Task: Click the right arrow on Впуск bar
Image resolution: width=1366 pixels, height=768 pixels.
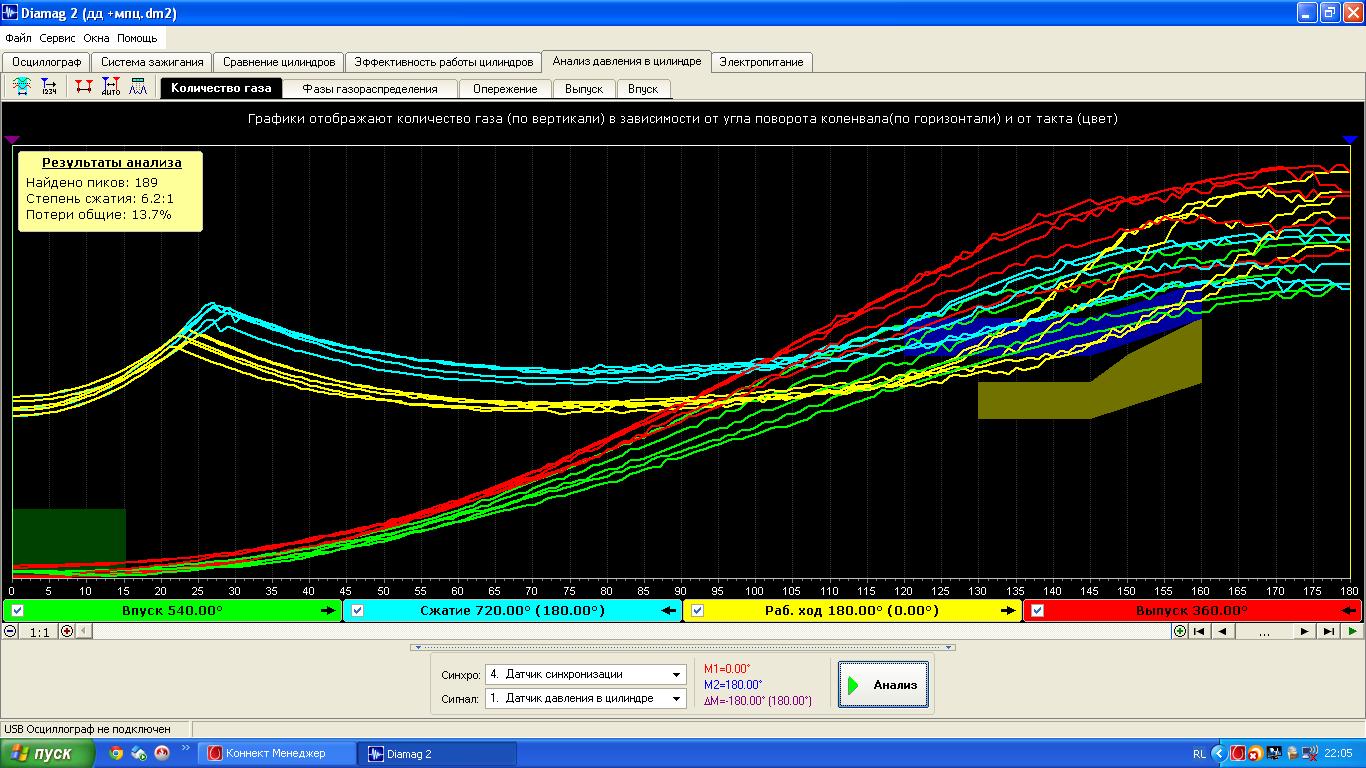Action: click(x=328, y=610)
